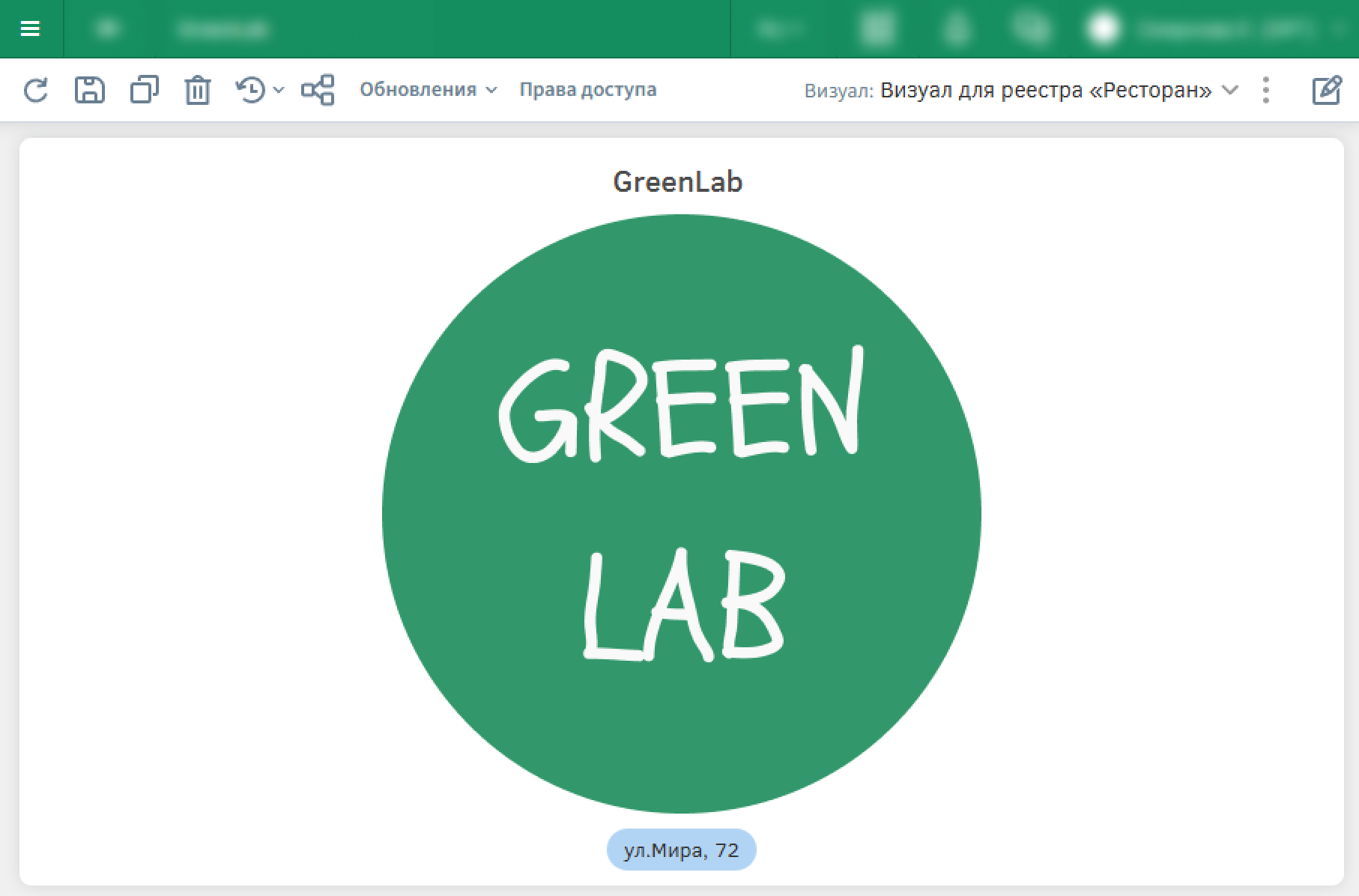Click the ул.Мира, 72 address tag
Image resolution: width=1359 pixels, height=896 pixels.
681,850
